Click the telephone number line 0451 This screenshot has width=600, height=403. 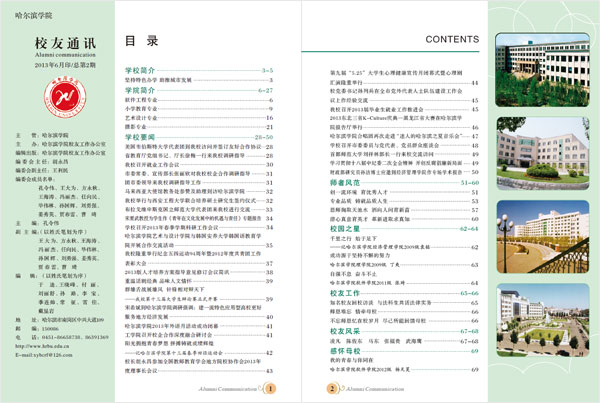pos(62,337)
